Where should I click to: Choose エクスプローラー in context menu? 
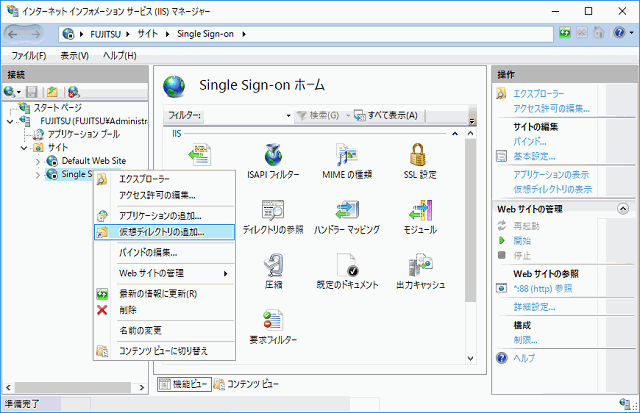pos(164,179)
